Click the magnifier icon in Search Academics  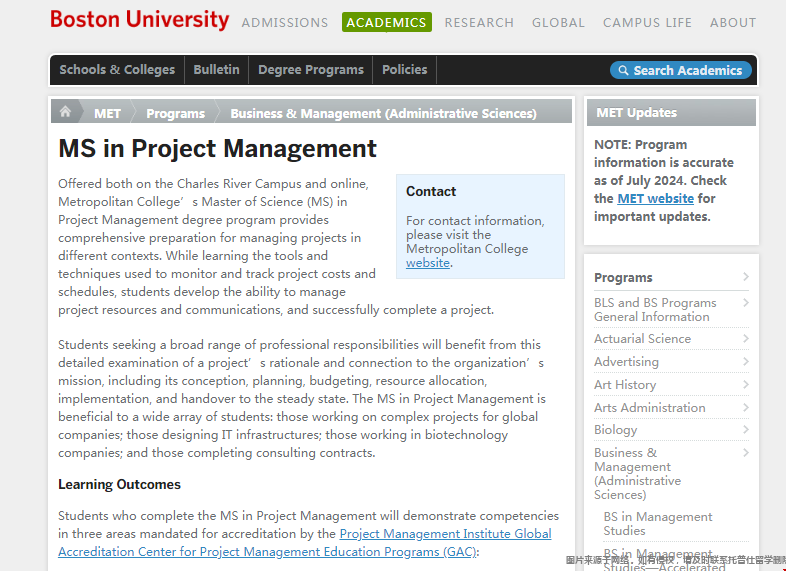click(x=623, y=70)
